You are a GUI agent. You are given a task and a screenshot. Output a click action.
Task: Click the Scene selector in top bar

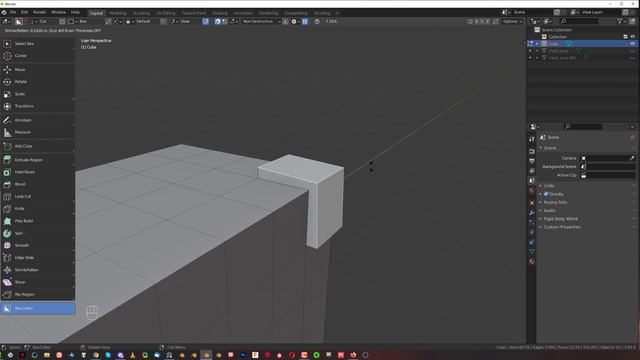click(x=527, y=13)
